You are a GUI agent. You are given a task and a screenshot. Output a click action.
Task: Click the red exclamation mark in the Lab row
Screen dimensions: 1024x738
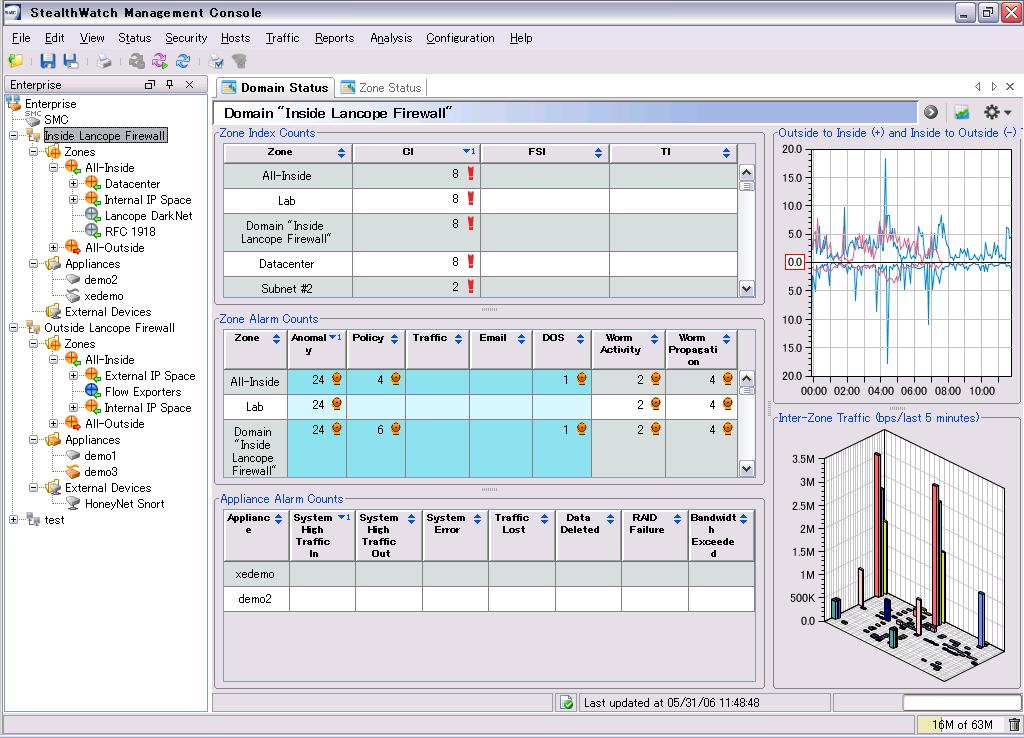click(470, 199)
